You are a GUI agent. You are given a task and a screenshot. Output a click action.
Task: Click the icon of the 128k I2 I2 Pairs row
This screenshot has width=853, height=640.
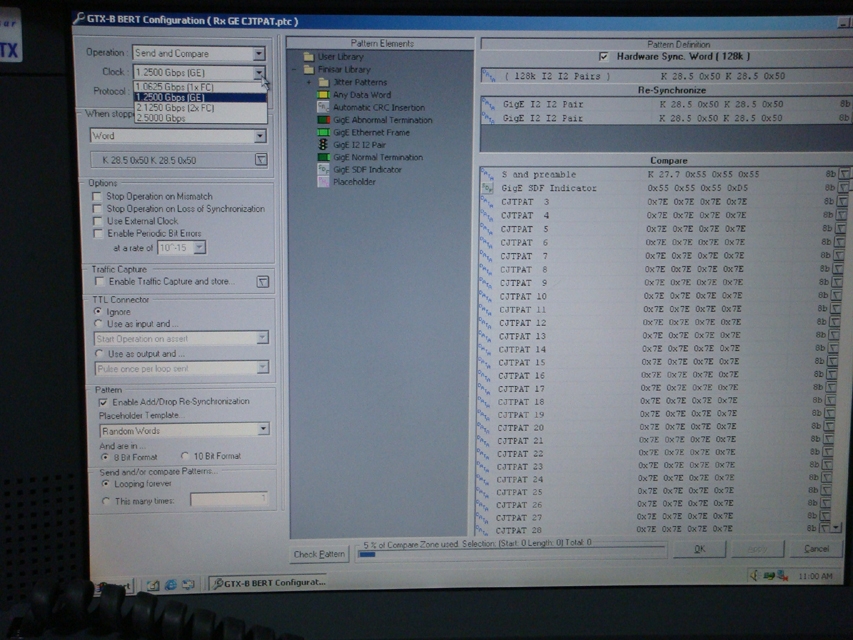coord(489,76)
